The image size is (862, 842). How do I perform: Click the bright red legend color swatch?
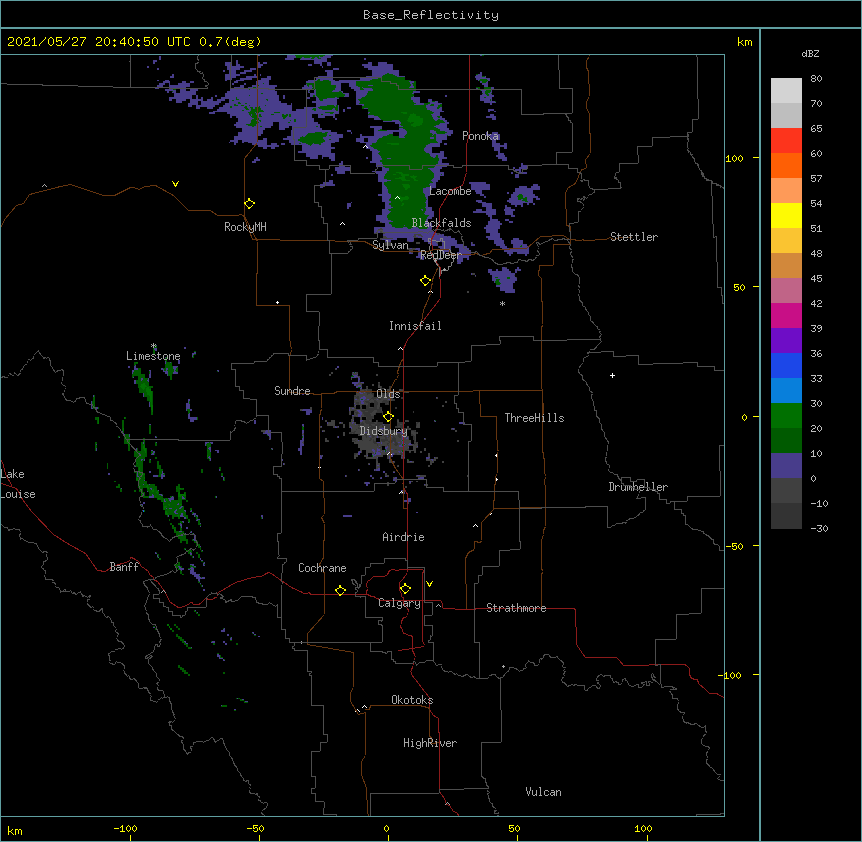click(x=786, y=140)
